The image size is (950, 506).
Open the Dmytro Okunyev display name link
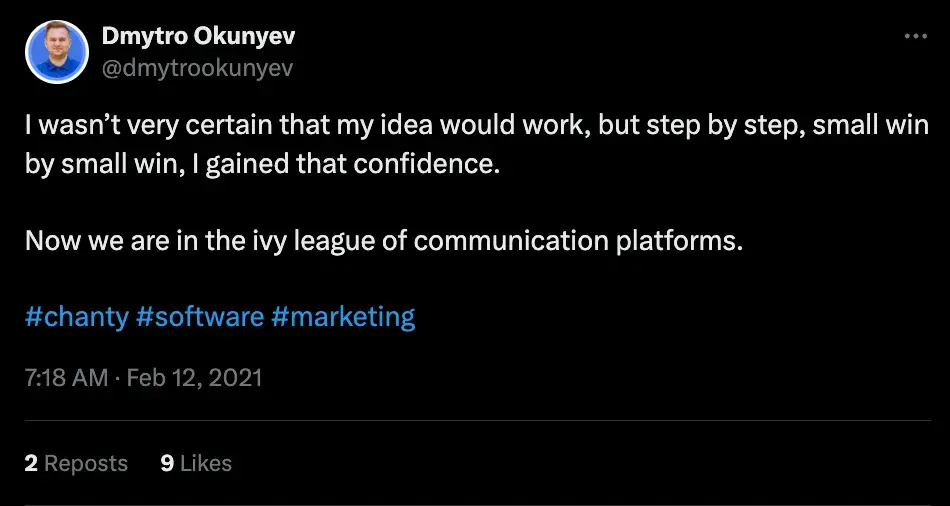198,37
